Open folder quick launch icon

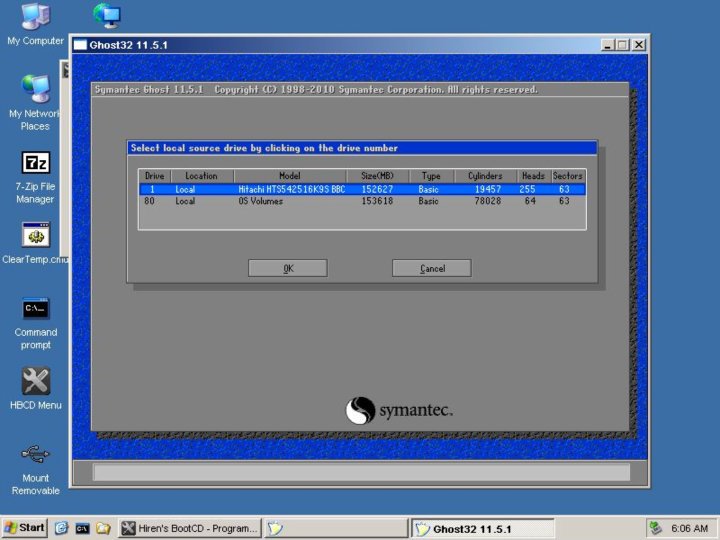pyautogui.click(x=103, y=529)
